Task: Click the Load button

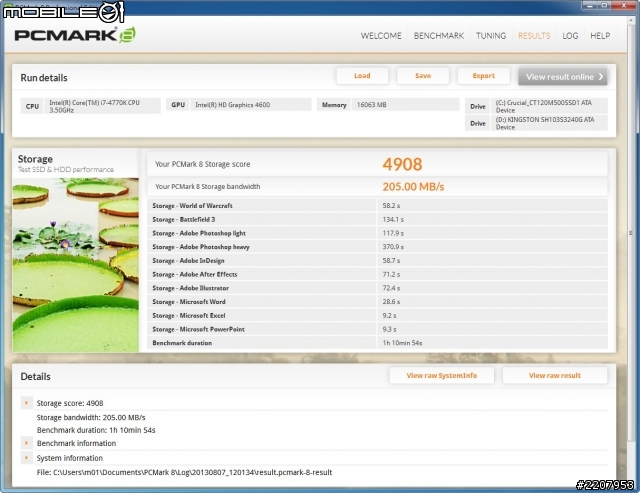Action: coord(362,76)
